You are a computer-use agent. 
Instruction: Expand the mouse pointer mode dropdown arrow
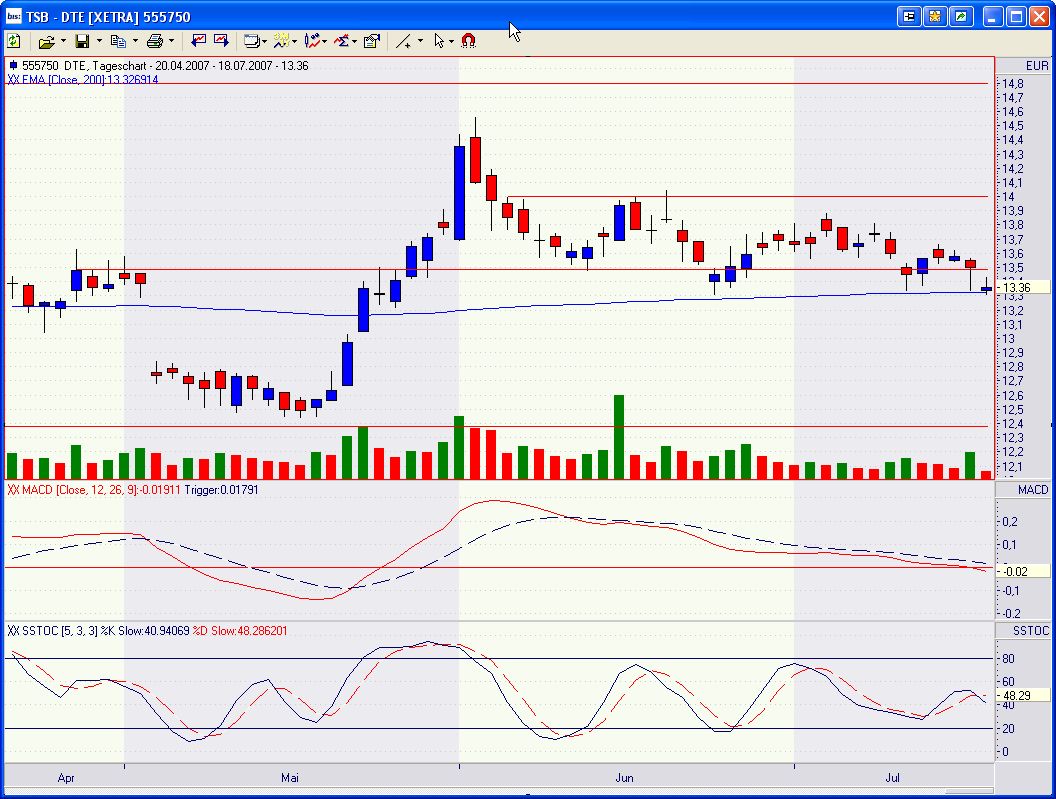click(452, 41)
